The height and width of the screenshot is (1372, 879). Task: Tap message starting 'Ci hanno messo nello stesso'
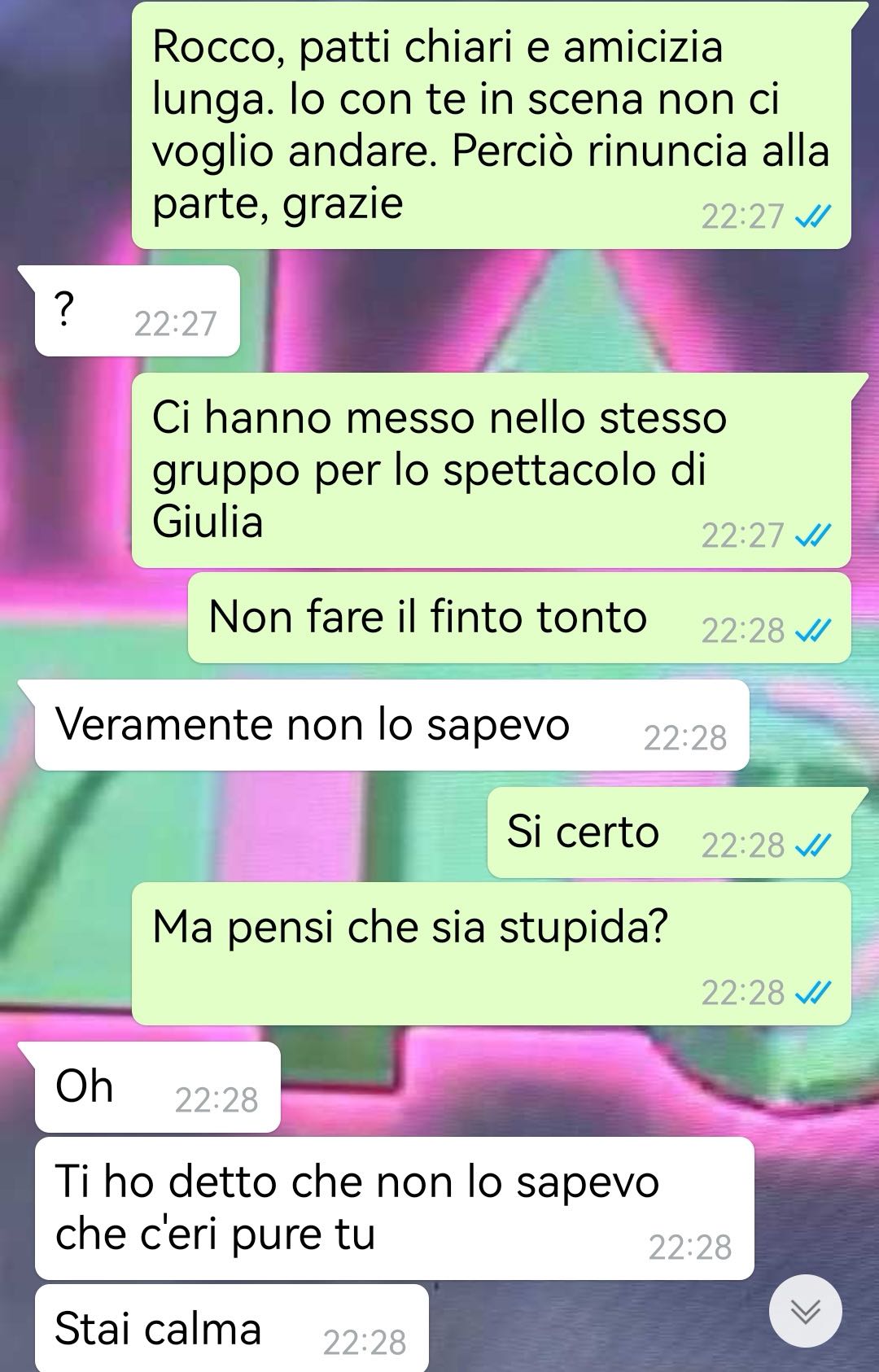(x=491, y=470)
